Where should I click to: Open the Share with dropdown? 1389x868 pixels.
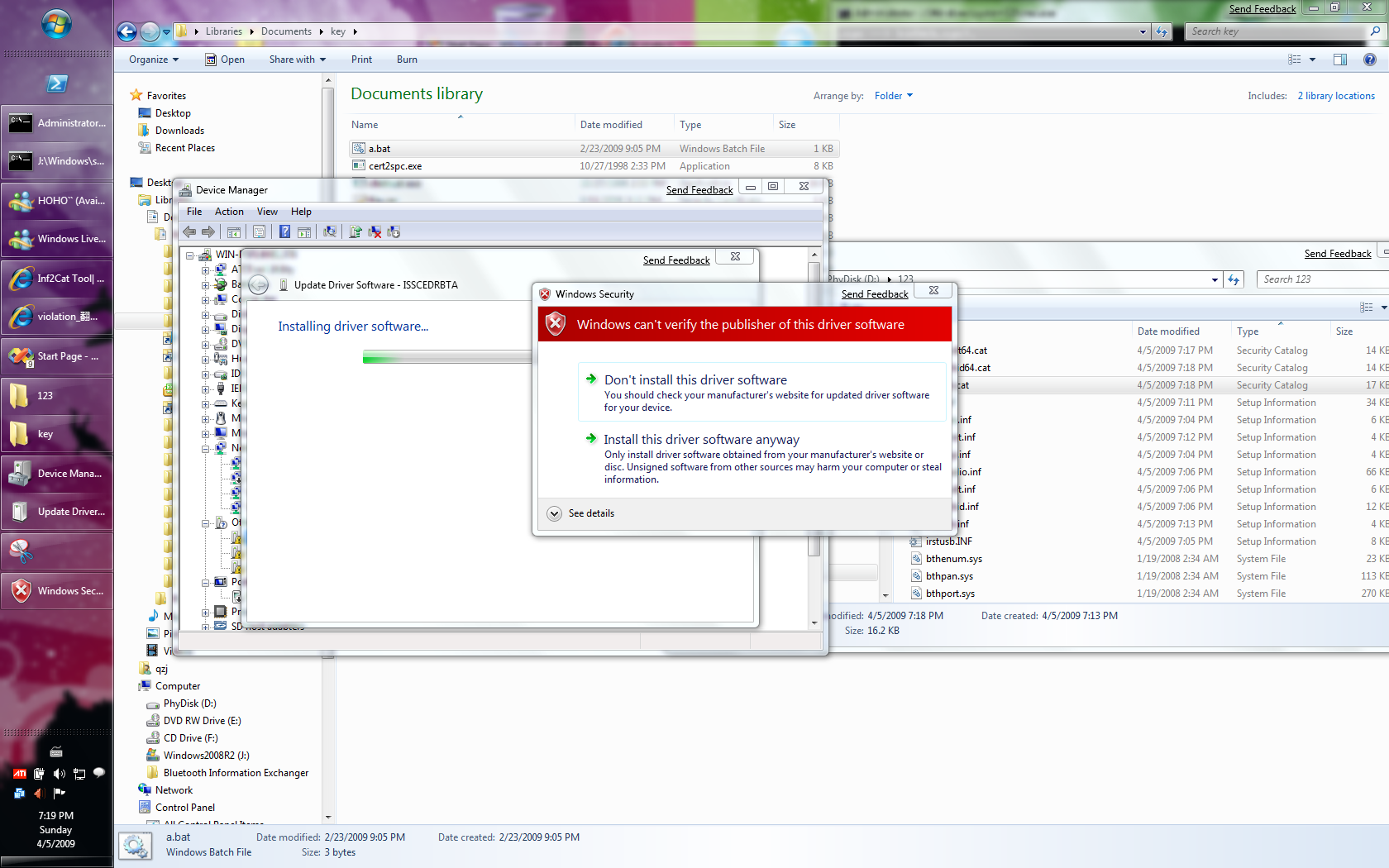[x=298, y=60]
